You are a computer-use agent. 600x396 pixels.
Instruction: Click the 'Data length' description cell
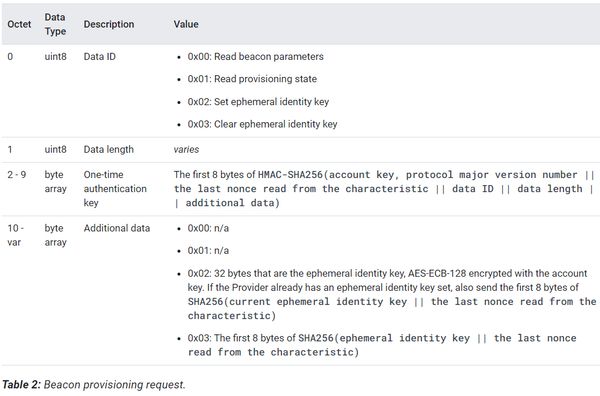[x=109, y=149]
